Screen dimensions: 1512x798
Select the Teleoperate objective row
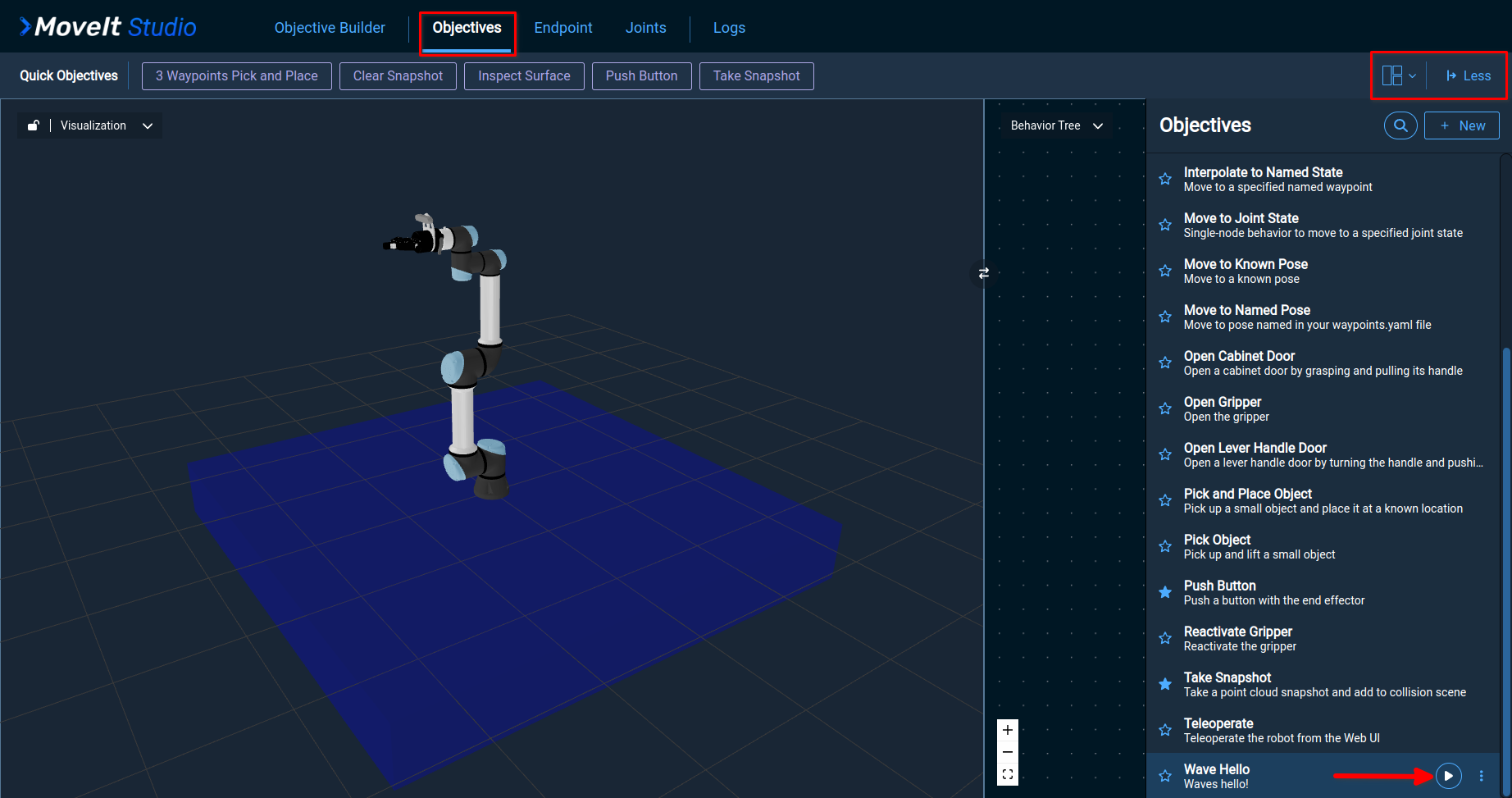point(1323,730)
